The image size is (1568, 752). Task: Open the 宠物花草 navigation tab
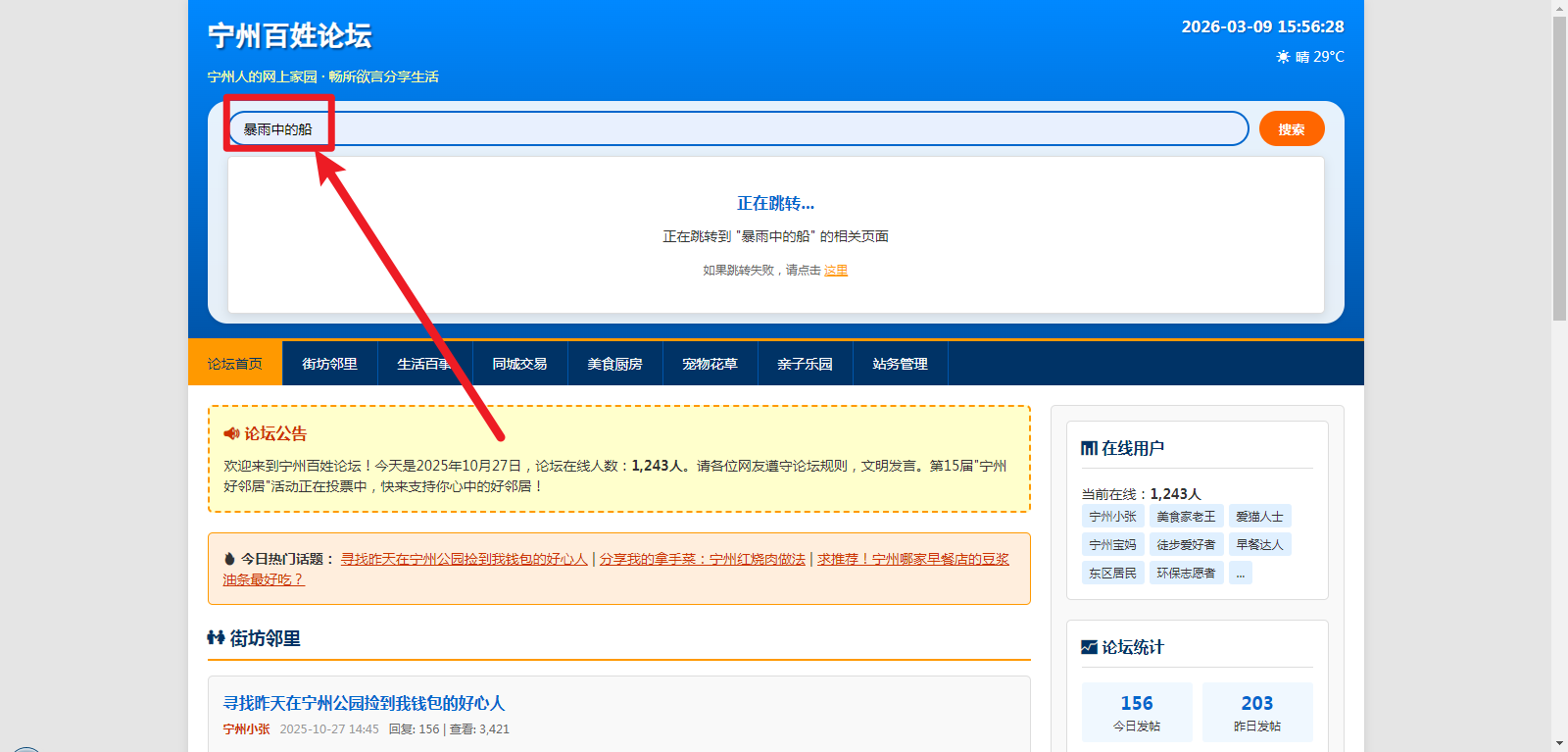click(710, 364)
